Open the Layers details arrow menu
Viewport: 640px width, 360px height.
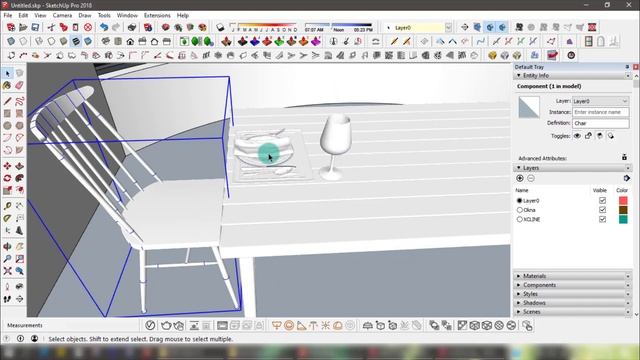627,178
